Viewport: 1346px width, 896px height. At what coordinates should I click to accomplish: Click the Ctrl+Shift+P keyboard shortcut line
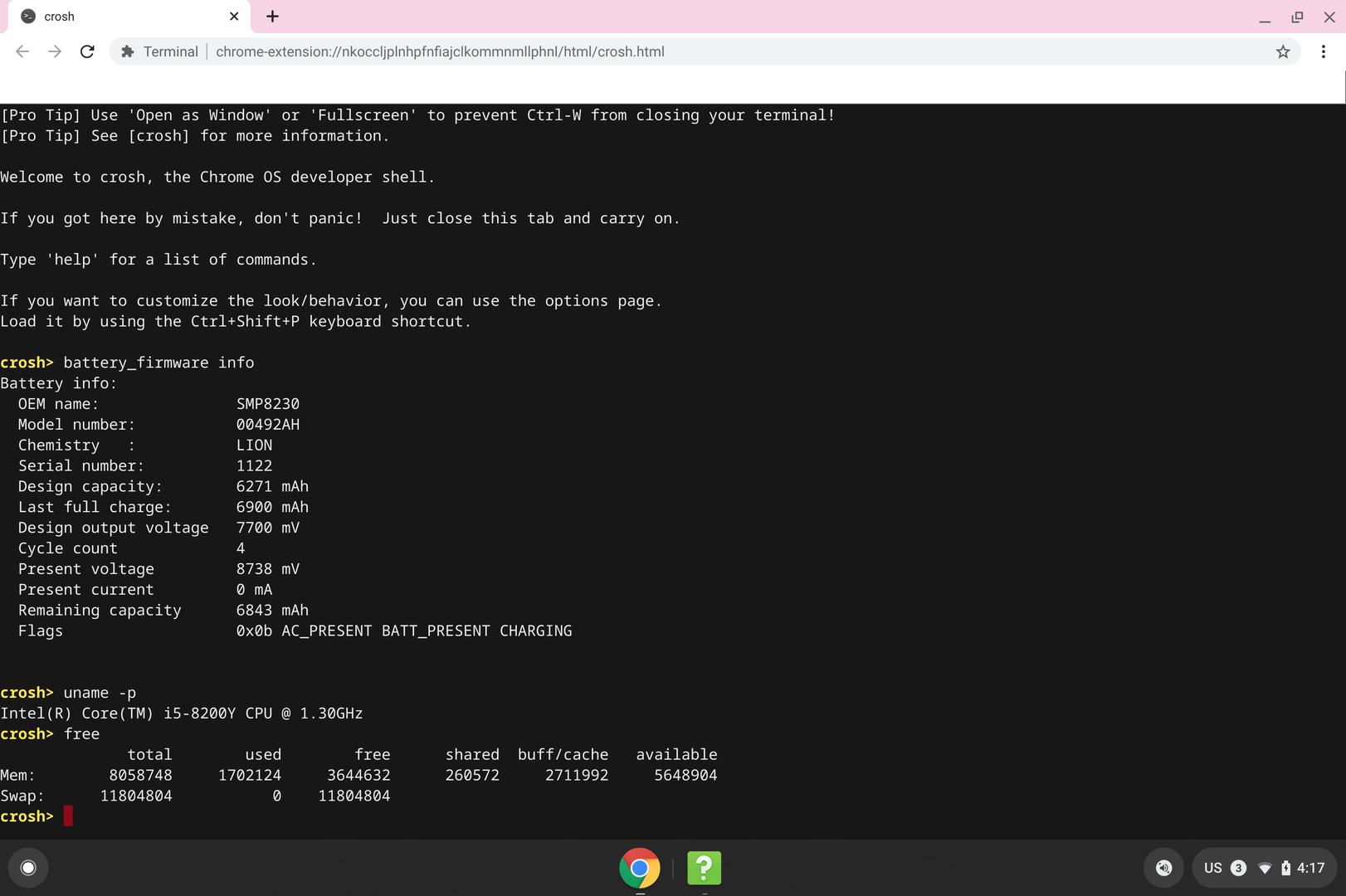click(236, 322)
